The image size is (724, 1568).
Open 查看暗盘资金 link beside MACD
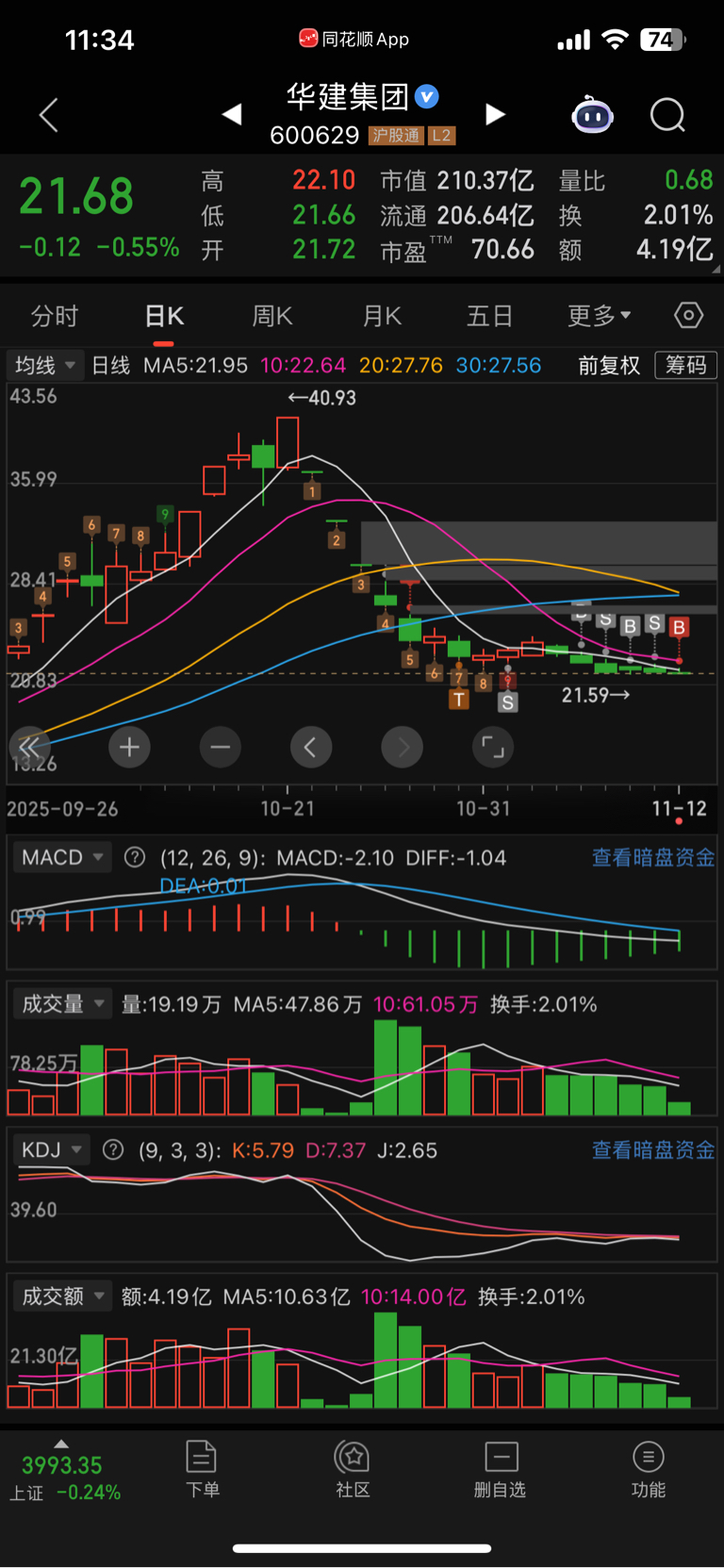pos(653,857)
